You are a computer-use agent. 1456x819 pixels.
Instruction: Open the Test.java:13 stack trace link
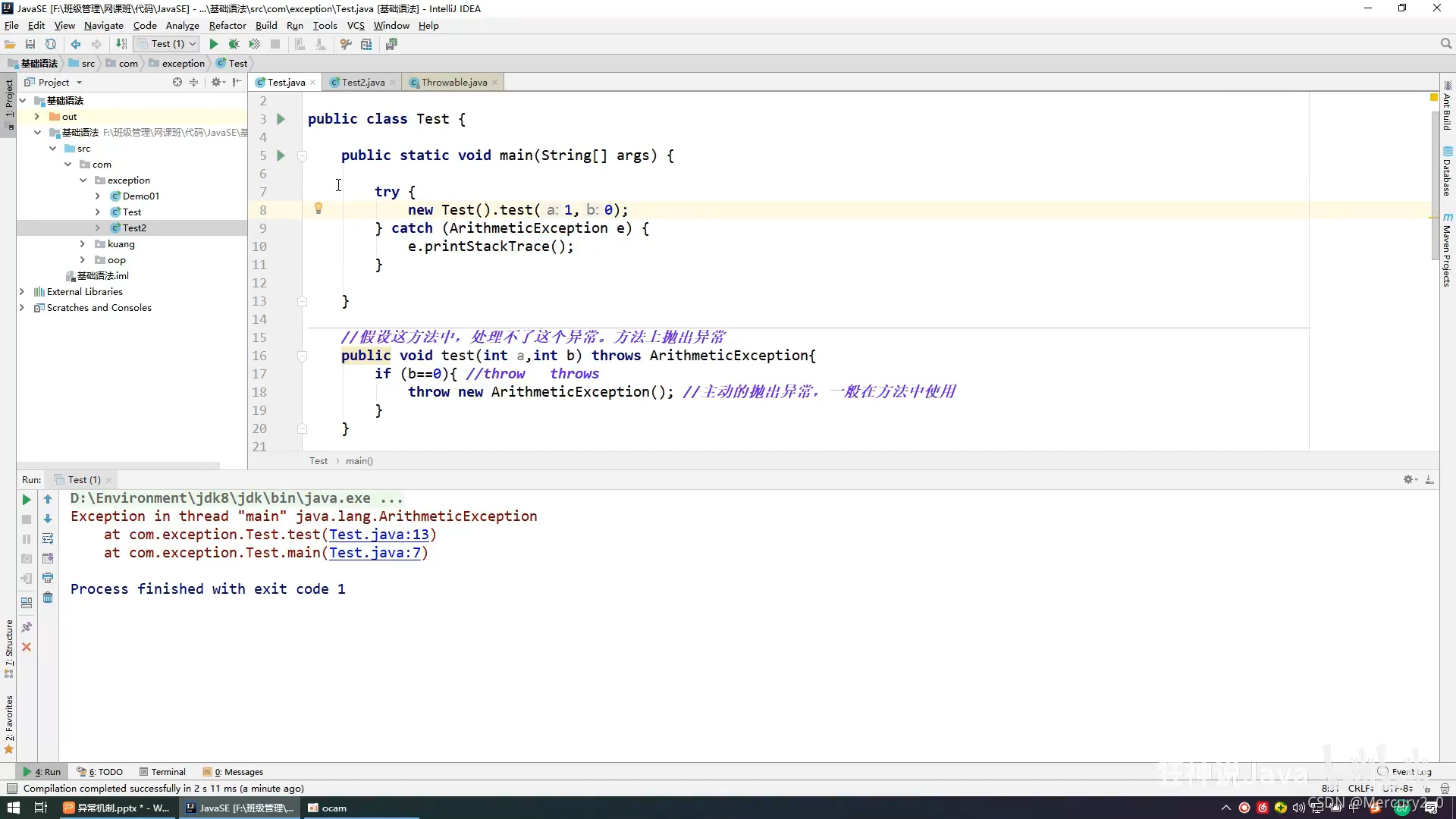point(379,535)
